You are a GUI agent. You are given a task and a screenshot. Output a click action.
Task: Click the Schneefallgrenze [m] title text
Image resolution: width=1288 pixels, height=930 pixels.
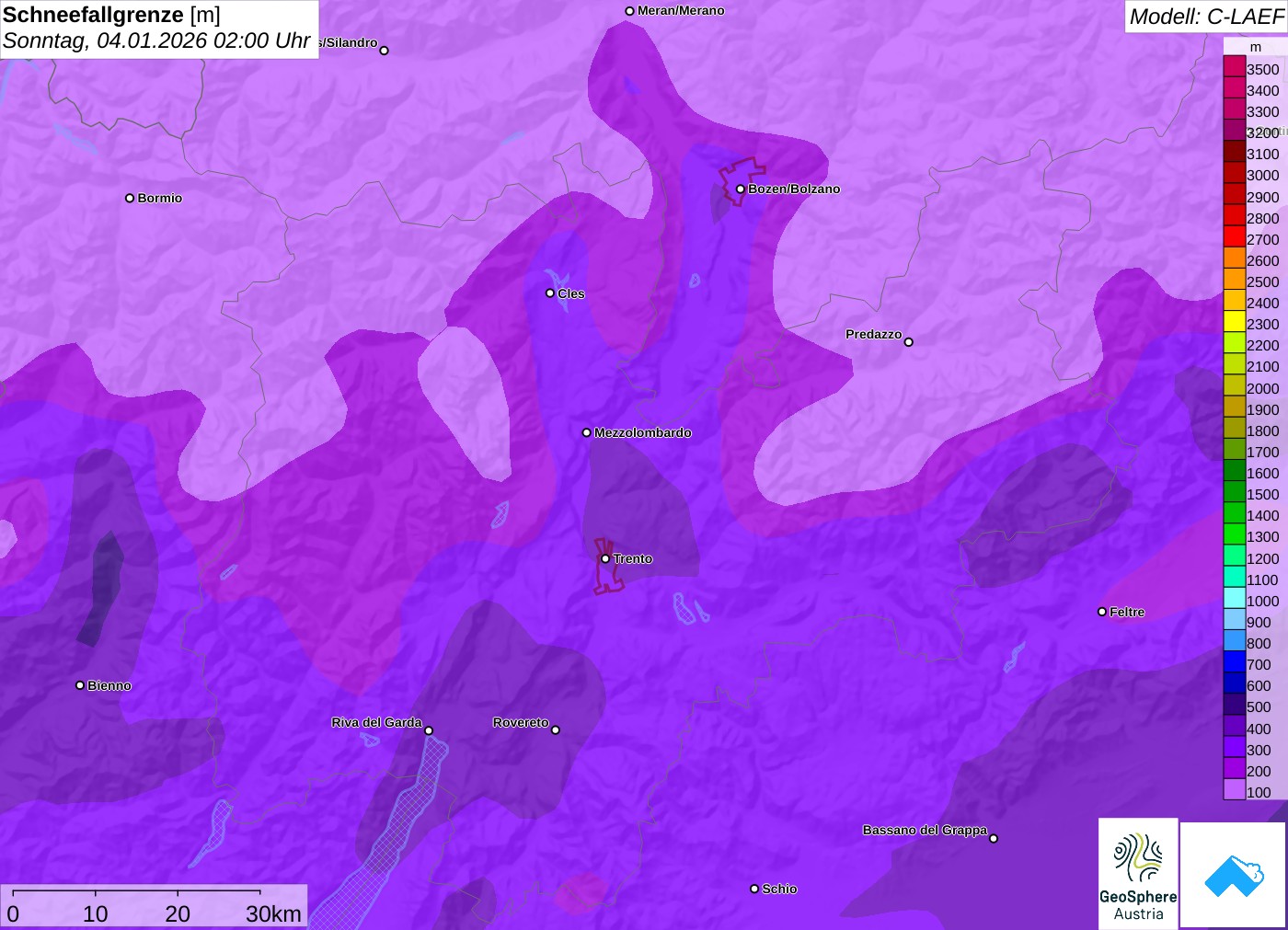coord(111,15)
